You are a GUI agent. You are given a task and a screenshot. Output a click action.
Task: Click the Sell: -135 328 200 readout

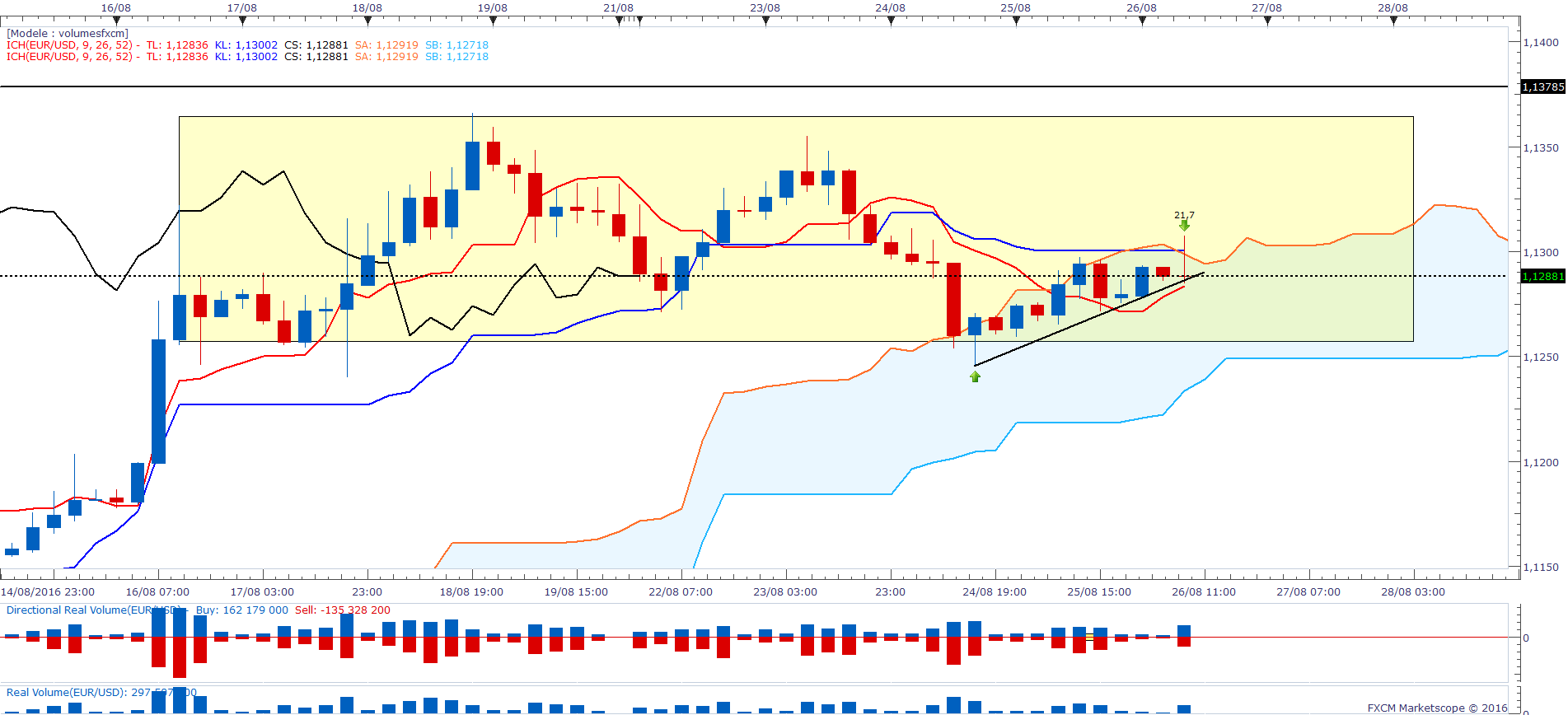[342, 610]
